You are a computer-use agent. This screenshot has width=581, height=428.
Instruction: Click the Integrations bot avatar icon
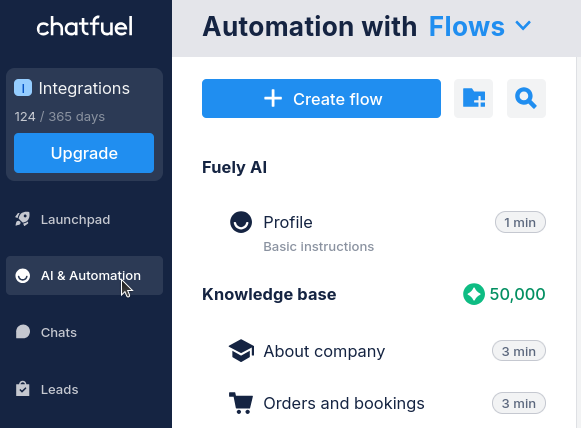pos(23,88)
